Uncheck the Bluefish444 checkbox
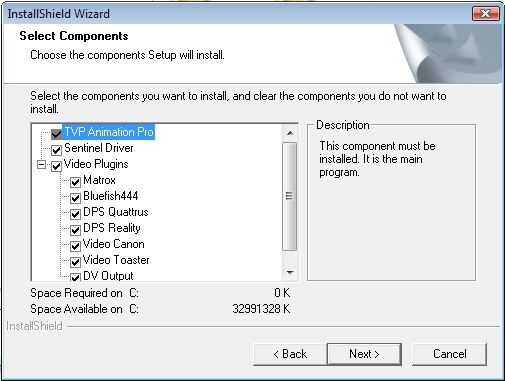Viewport: 505px width, 381px height. [75, 198]
